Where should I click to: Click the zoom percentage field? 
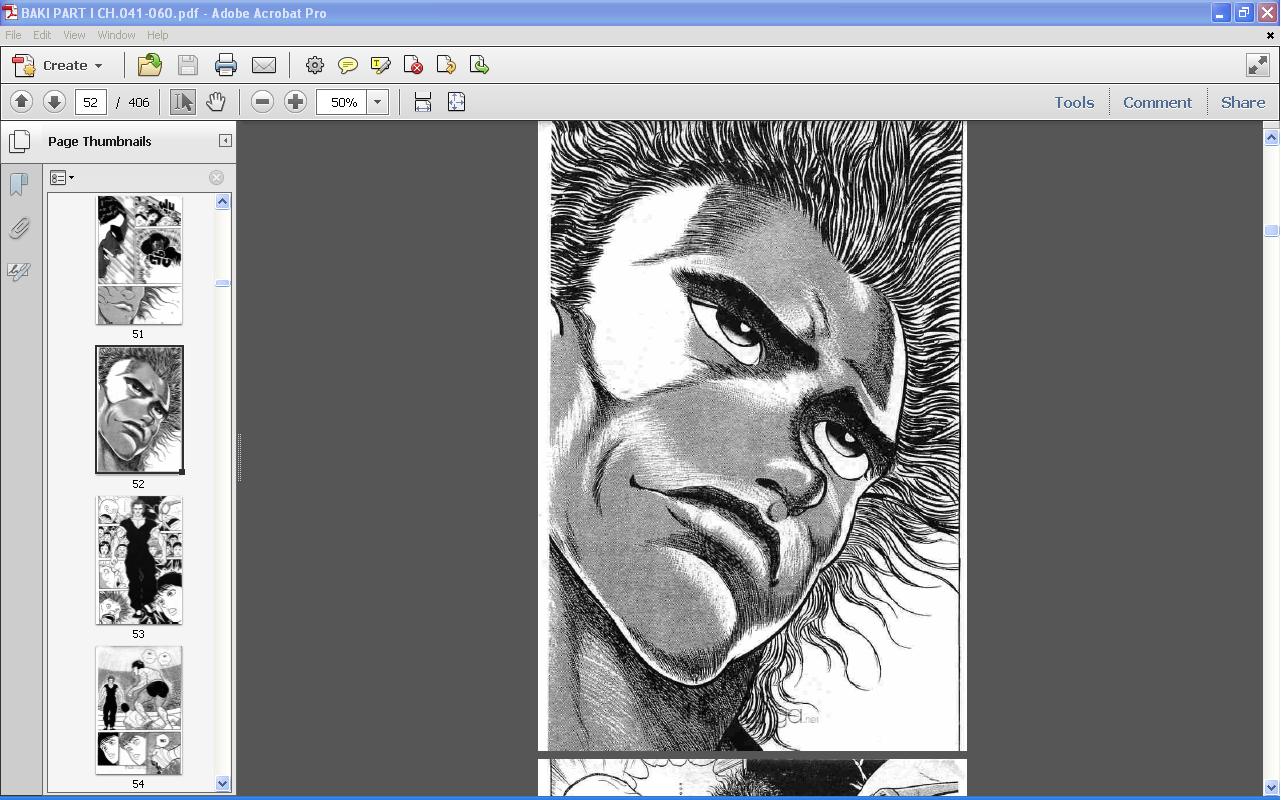(x=343, y=102)
